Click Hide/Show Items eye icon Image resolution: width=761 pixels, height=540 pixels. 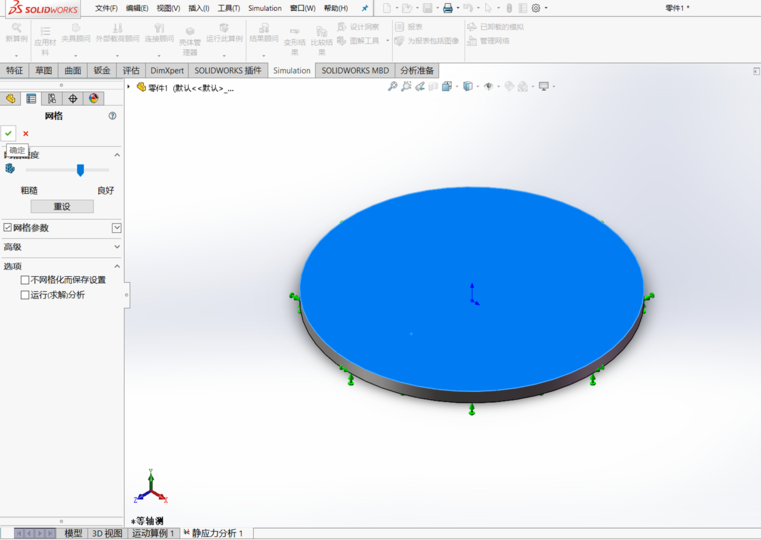[x=489, y=86]
